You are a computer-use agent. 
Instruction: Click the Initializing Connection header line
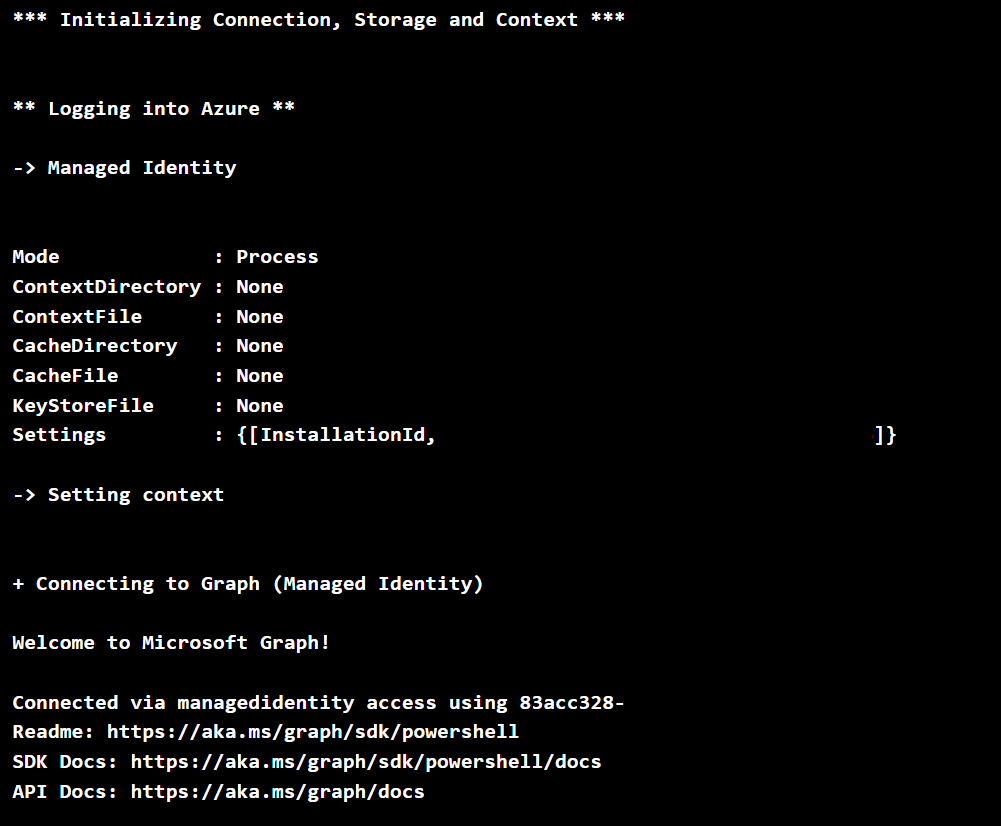319,20
